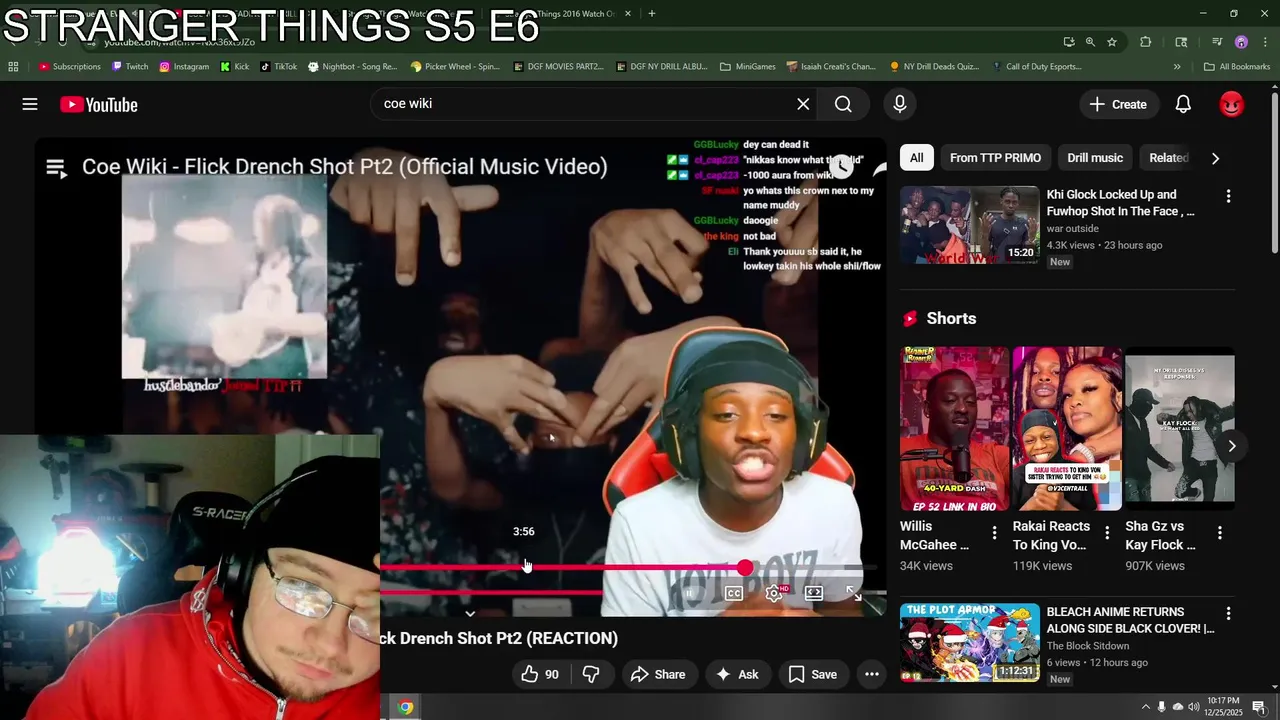Select the 'From TTP PRIMO' chip
This screenshot has width=1280, height=720.
point(995,158)
